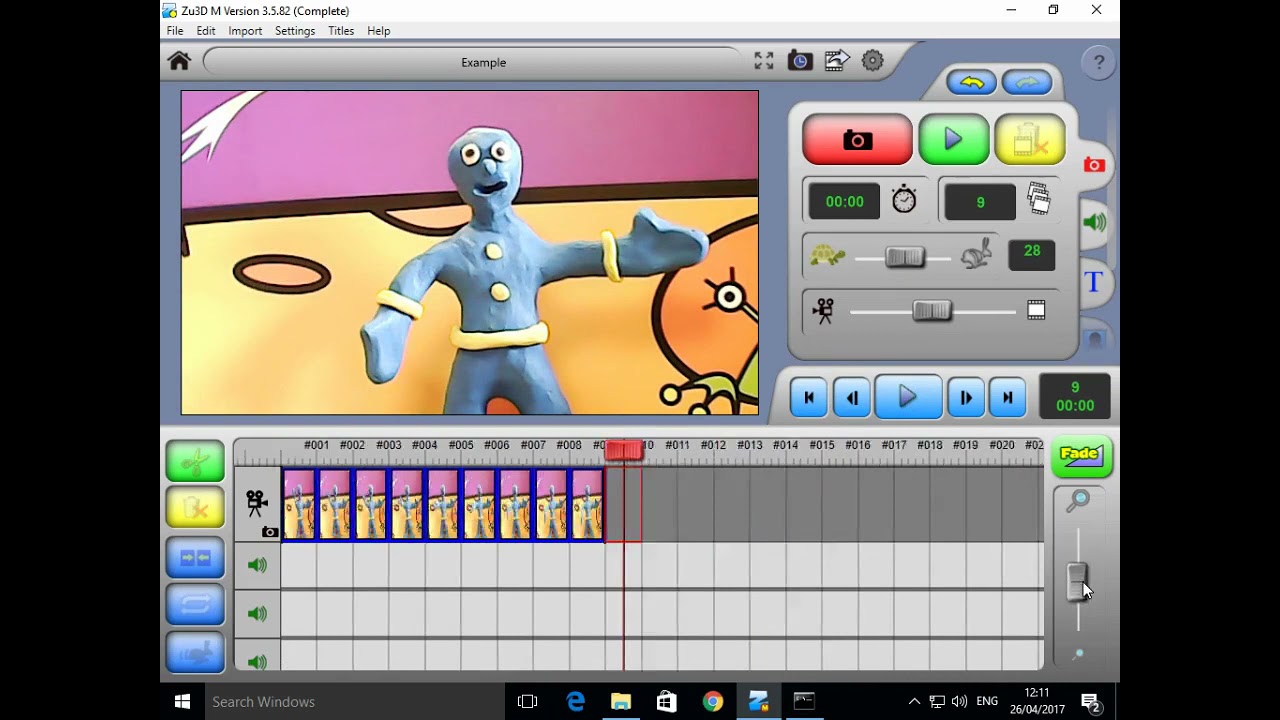Step forward one frame
Image resolution: width=1280 pixels, height=720 pixels.
pyautogui.click(x=965, y=398)
